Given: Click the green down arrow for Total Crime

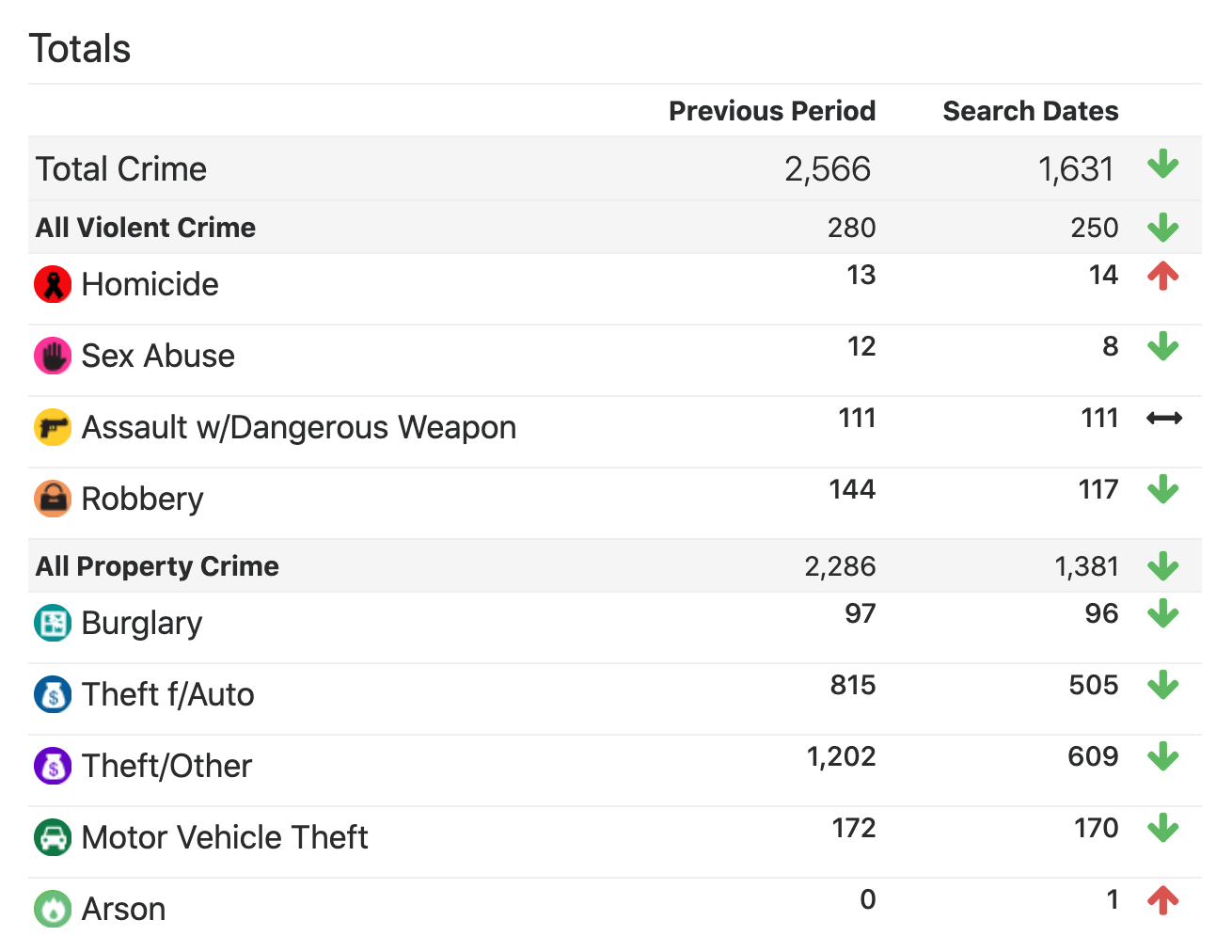Looking at the screenshot, I should (1163, 165).
